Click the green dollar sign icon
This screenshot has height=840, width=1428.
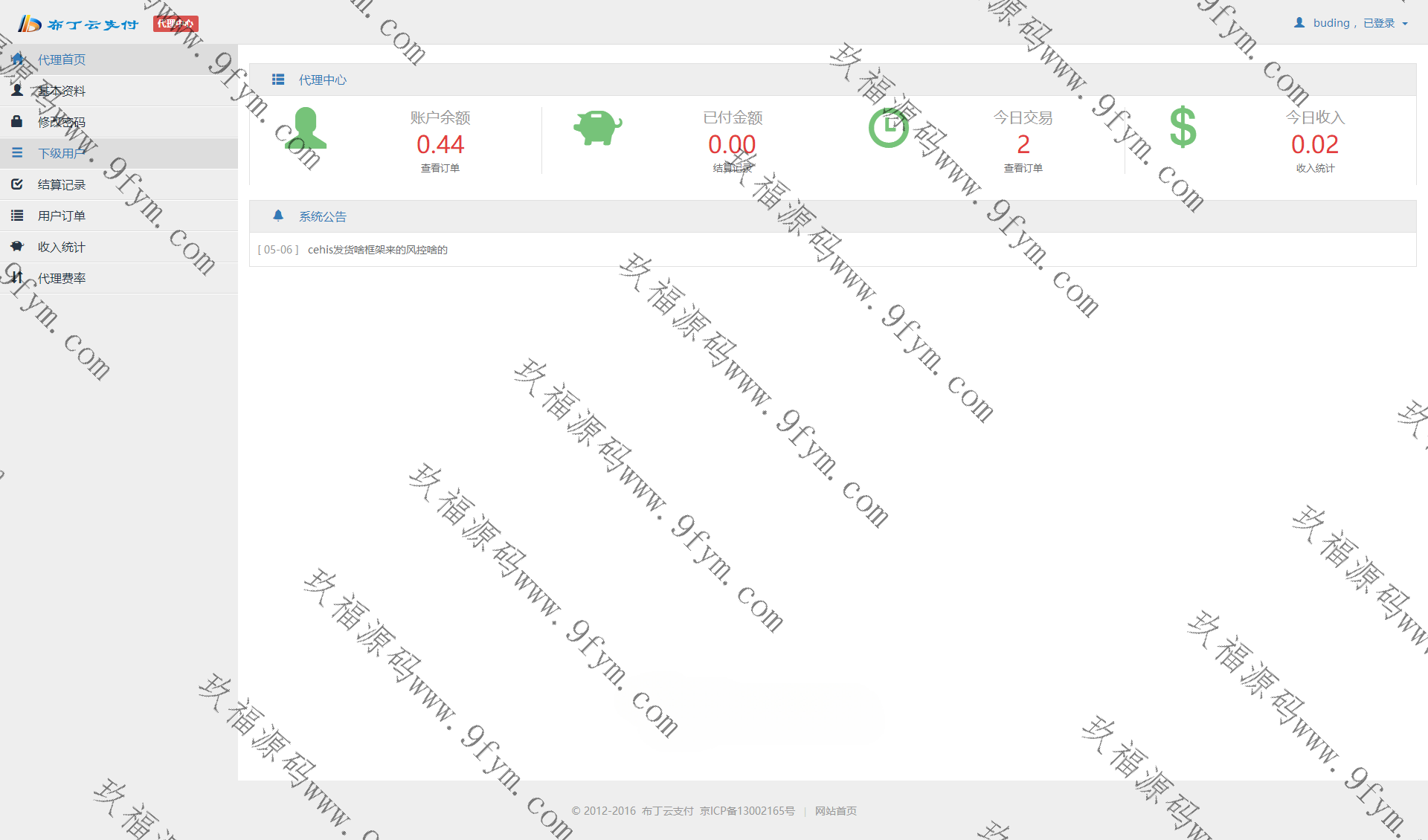1183,127
